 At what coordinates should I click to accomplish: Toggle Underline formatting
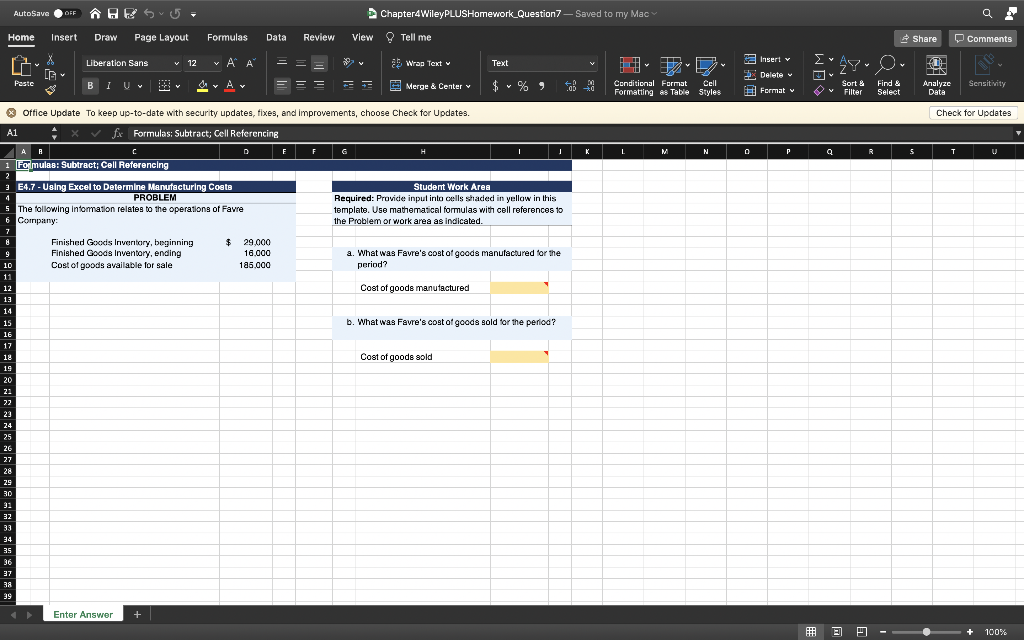coord(126,86)
